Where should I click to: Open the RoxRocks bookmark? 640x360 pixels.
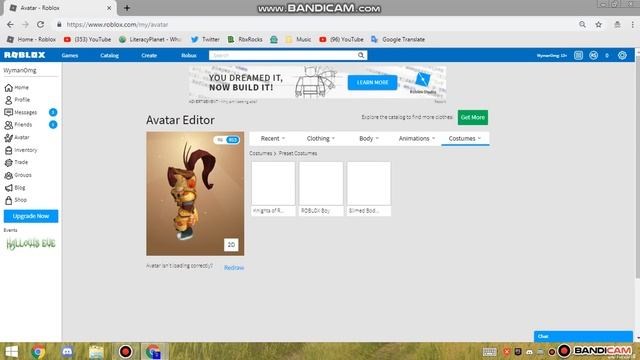click(245, 39)
